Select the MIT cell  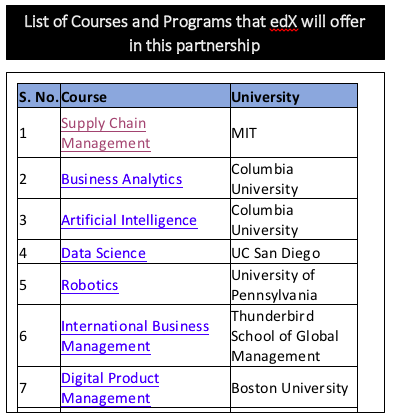point(294,133)
